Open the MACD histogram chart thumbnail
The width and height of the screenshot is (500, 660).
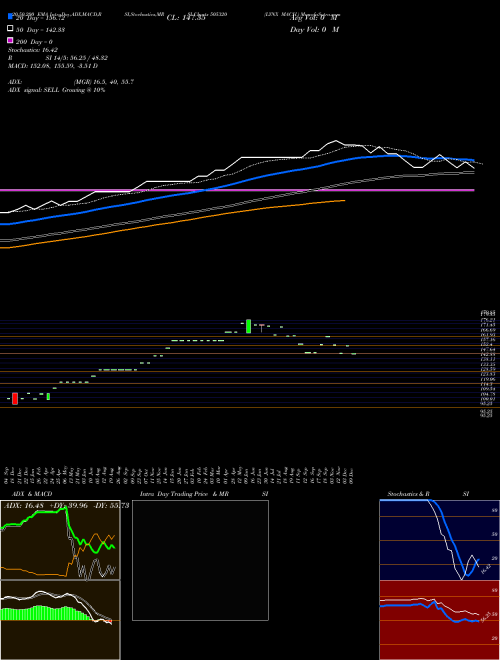(x=60, y=620)
